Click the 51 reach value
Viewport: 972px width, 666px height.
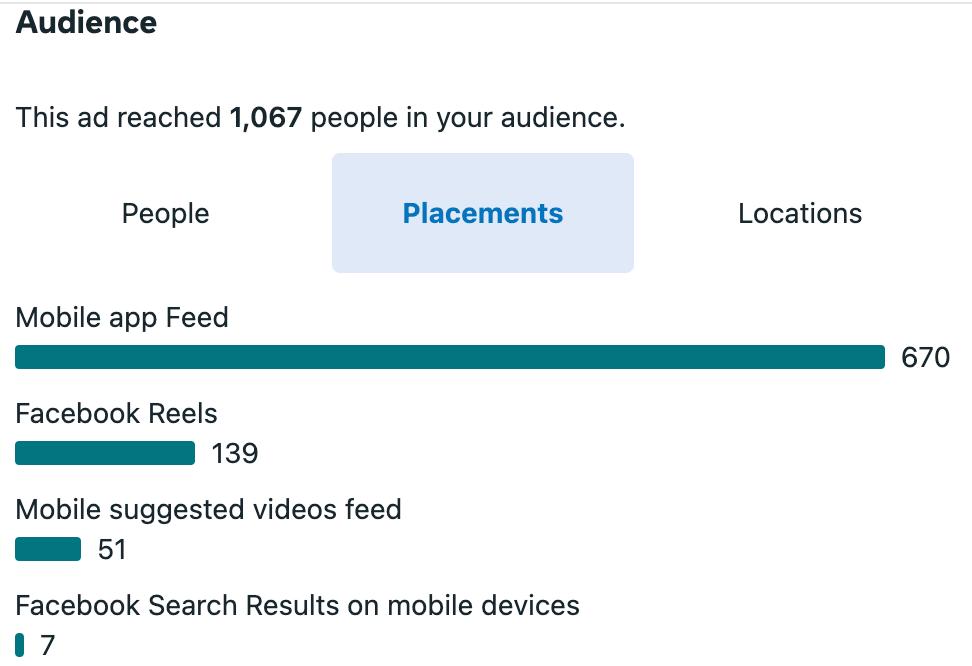[111, 550]
